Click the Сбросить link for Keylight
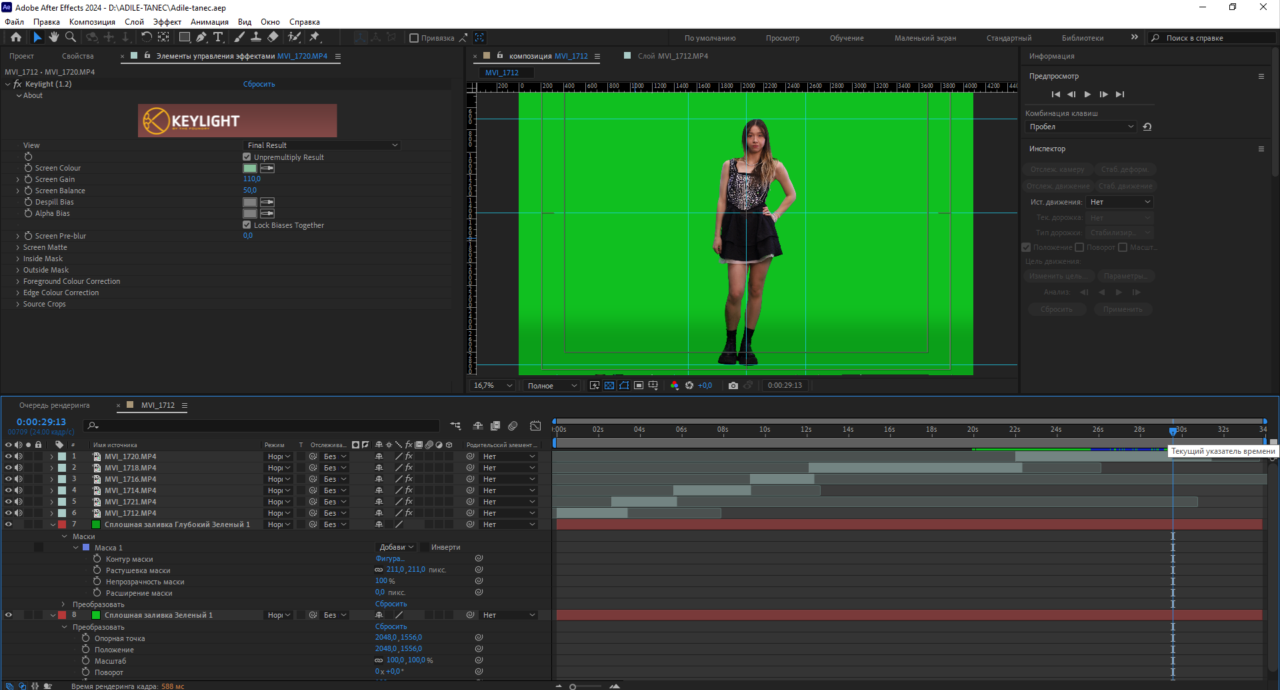 click(259, 84)
